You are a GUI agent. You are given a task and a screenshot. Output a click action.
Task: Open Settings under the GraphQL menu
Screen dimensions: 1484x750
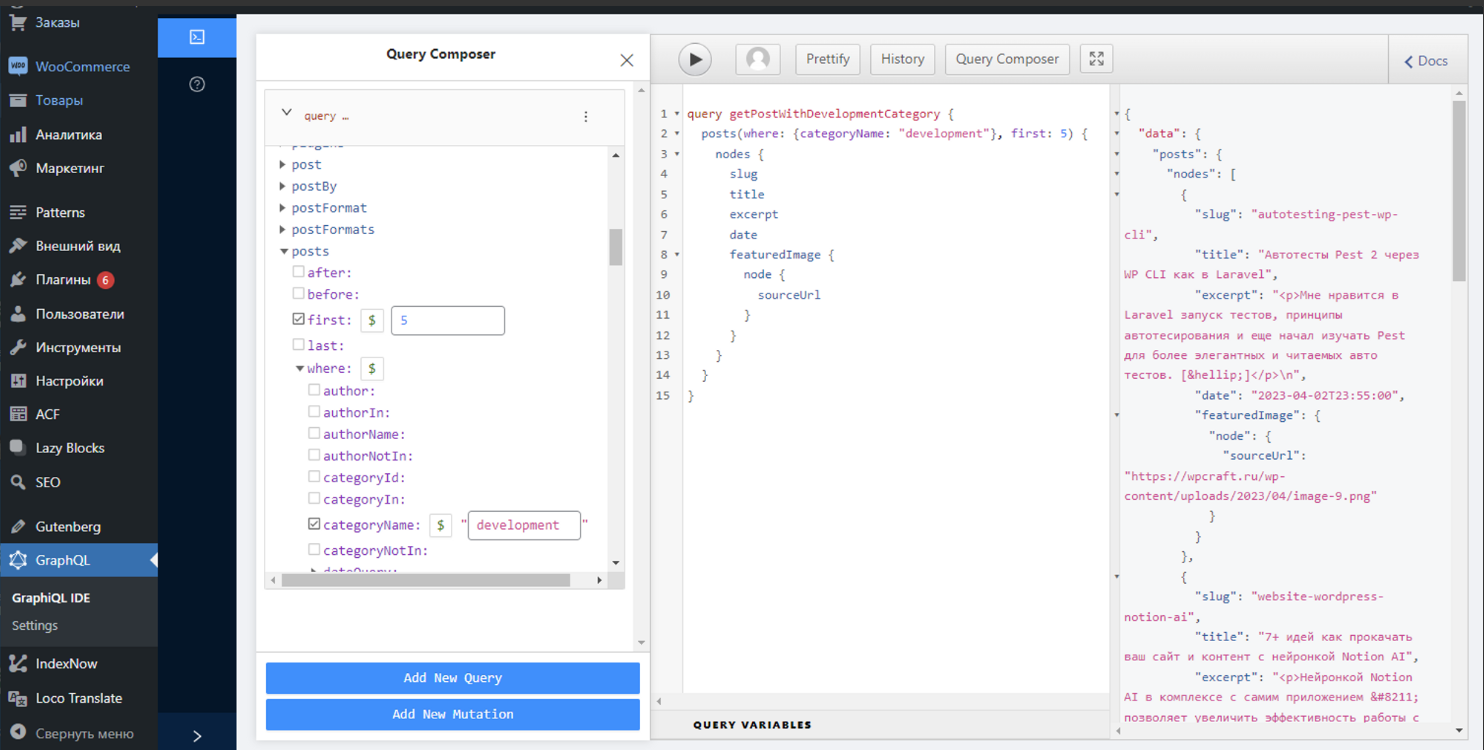(35, 626)
